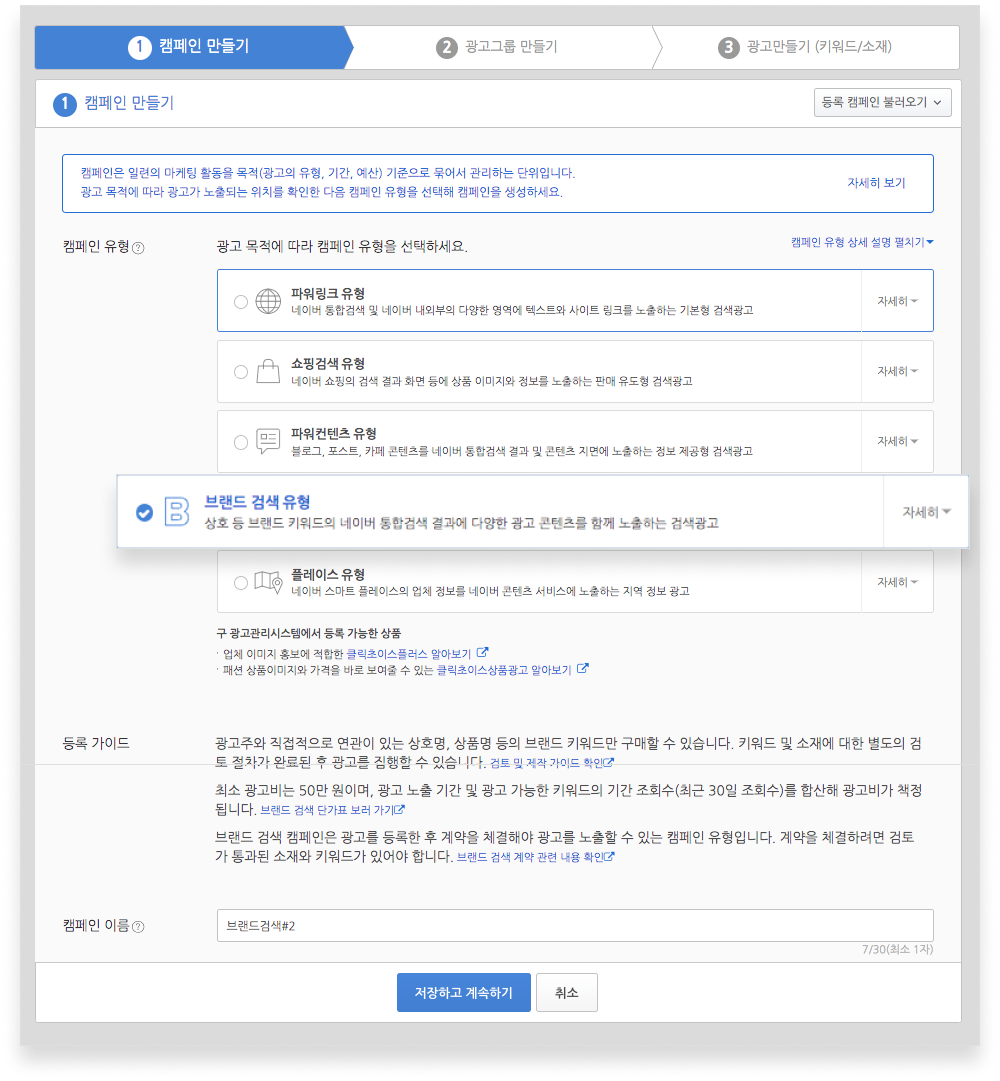Click external link icon after 클릭초이스플러스 알아보기
Image resolution: width=1000 pixels, height=1081 pixels.
483,652
